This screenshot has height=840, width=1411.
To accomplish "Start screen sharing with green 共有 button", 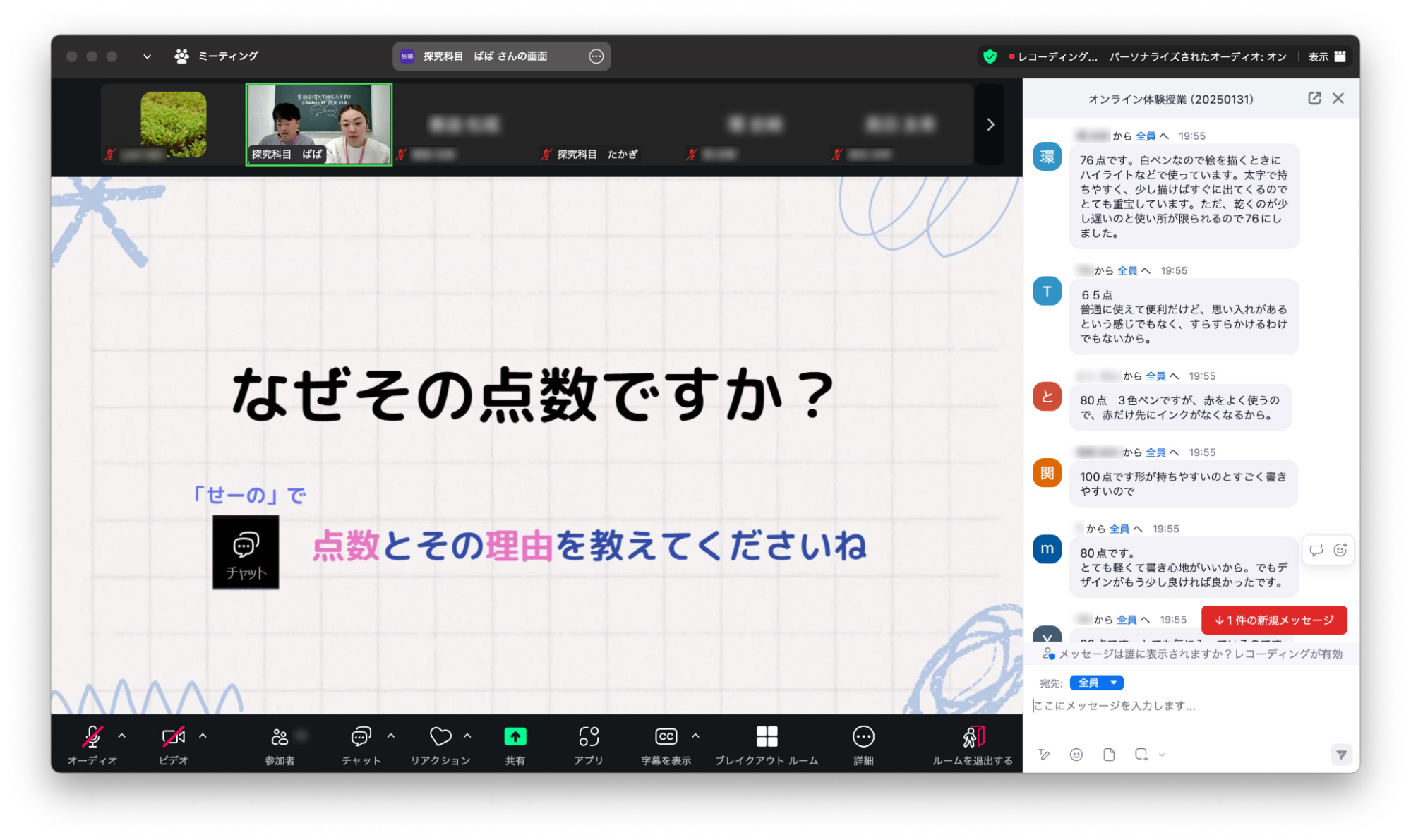I will (x=515, y=745).
